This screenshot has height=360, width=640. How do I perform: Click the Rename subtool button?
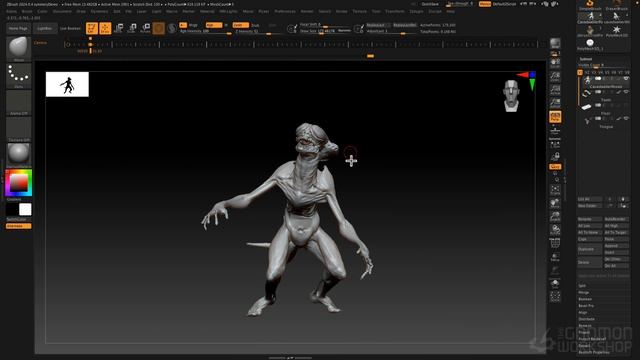coord(590,219)
